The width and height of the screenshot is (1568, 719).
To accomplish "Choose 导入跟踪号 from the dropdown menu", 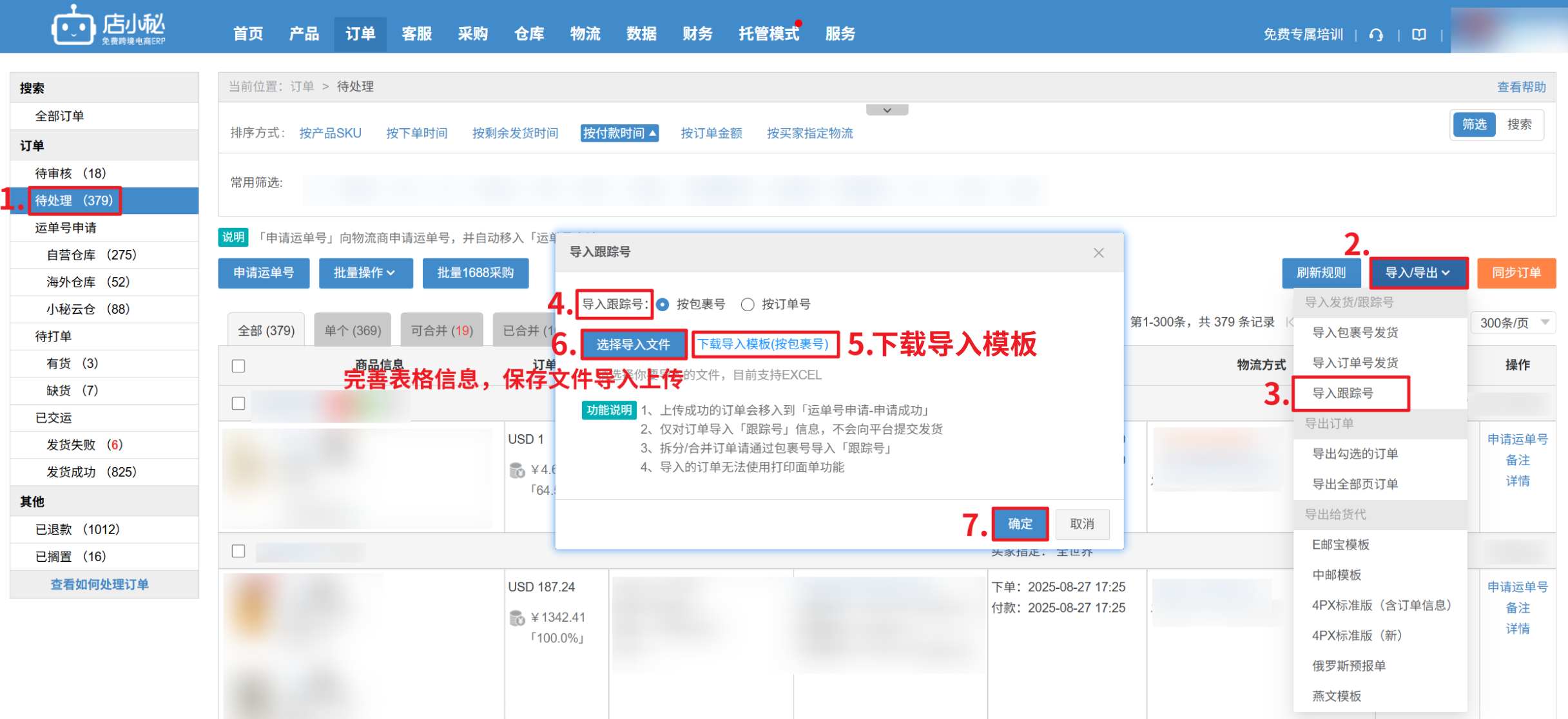I will (x=1343, y=393).
